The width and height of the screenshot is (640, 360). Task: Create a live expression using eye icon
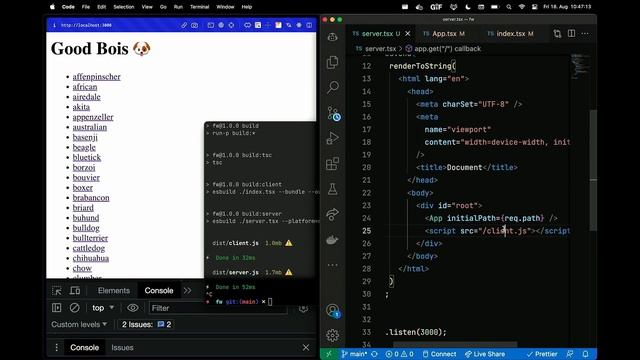click(133, 308)
